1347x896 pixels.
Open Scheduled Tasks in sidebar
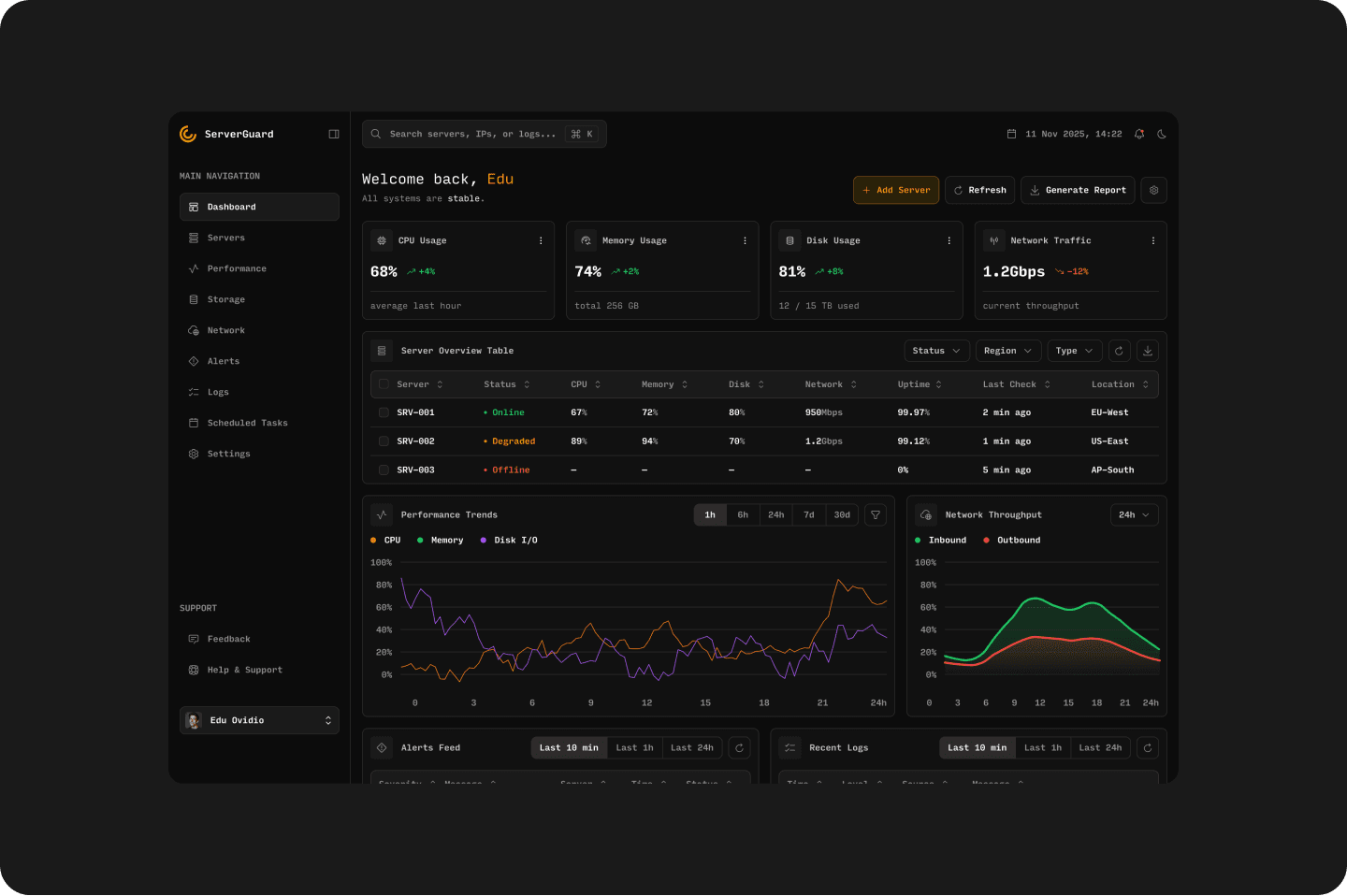(247, 423)
